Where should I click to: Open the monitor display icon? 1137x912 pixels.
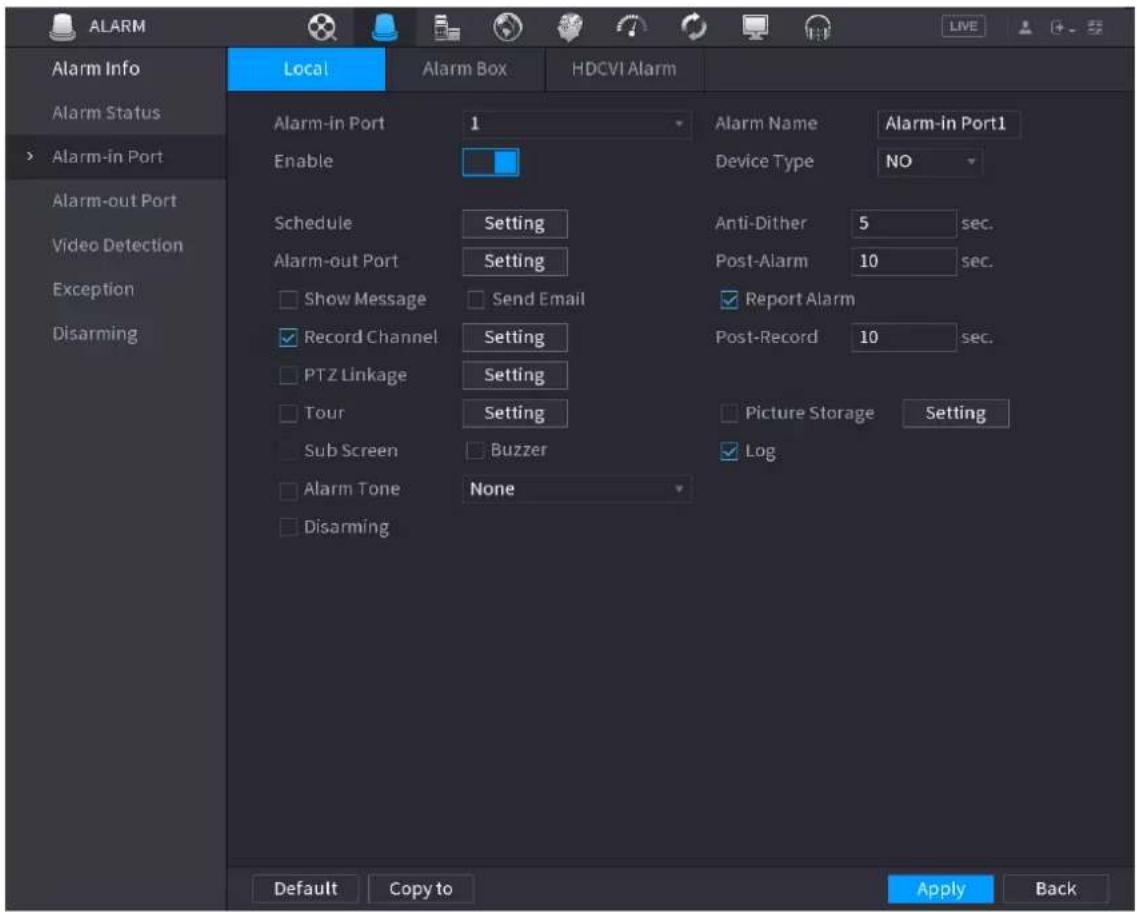pos(755,28)
